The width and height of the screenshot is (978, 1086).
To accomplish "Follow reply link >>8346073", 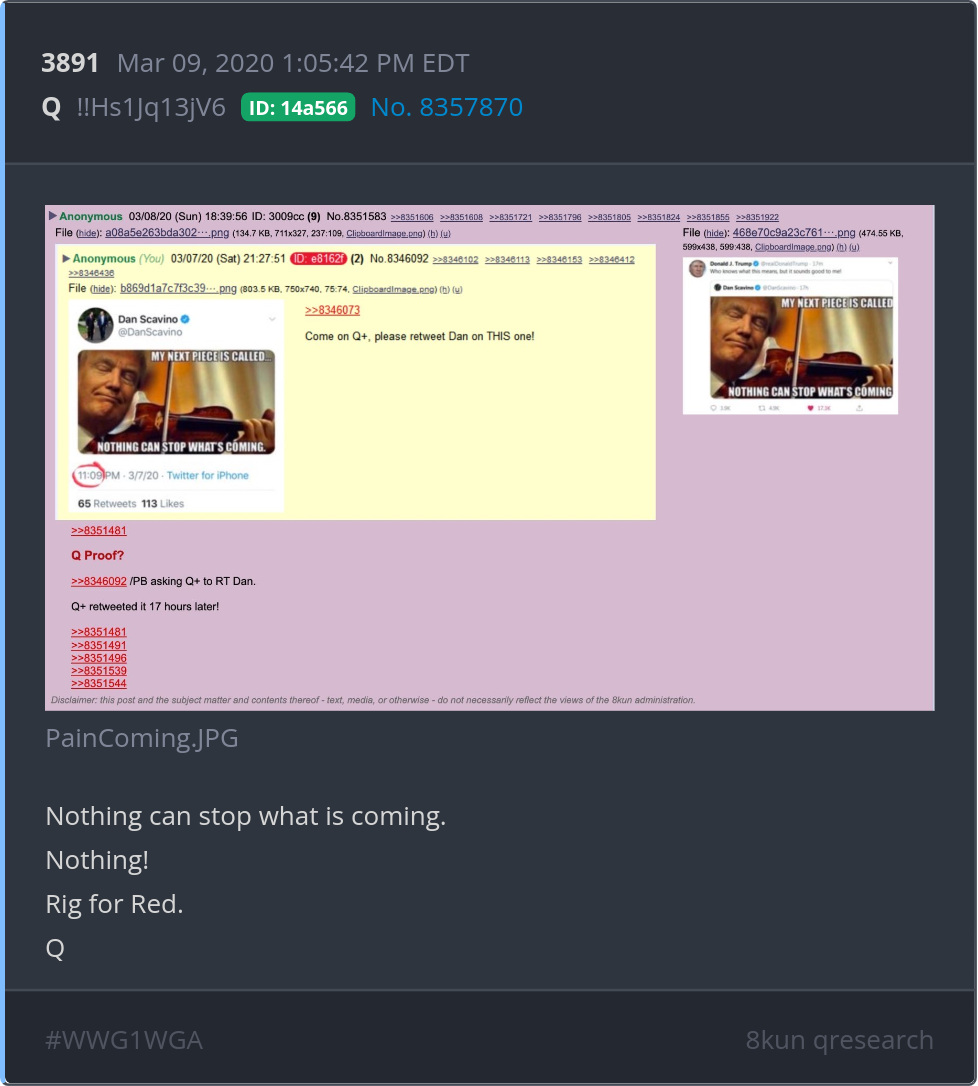I will (x=332, y=310).
